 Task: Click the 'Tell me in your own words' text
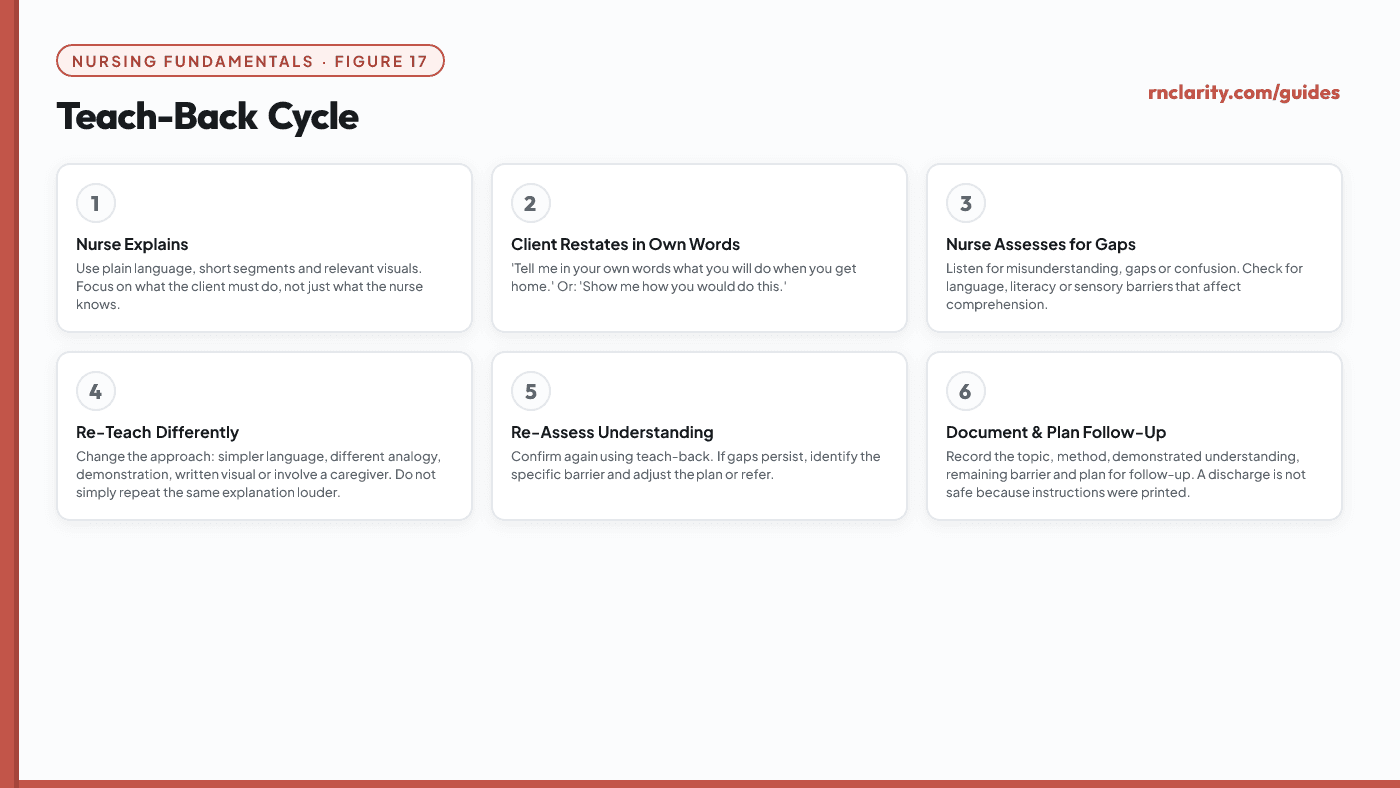(x=684, y=278)
